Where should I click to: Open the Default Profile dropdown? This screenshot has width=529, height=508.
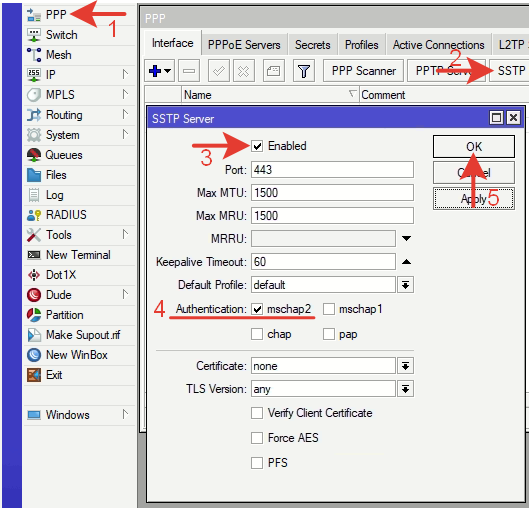pyautogui.click(x=406, y=285)
